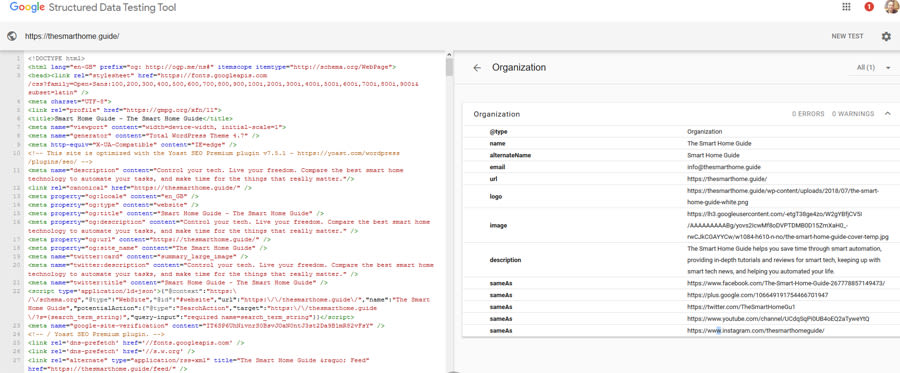Select the alternateName row label
This screenshot has height=373, width=900.
(509, 155)
